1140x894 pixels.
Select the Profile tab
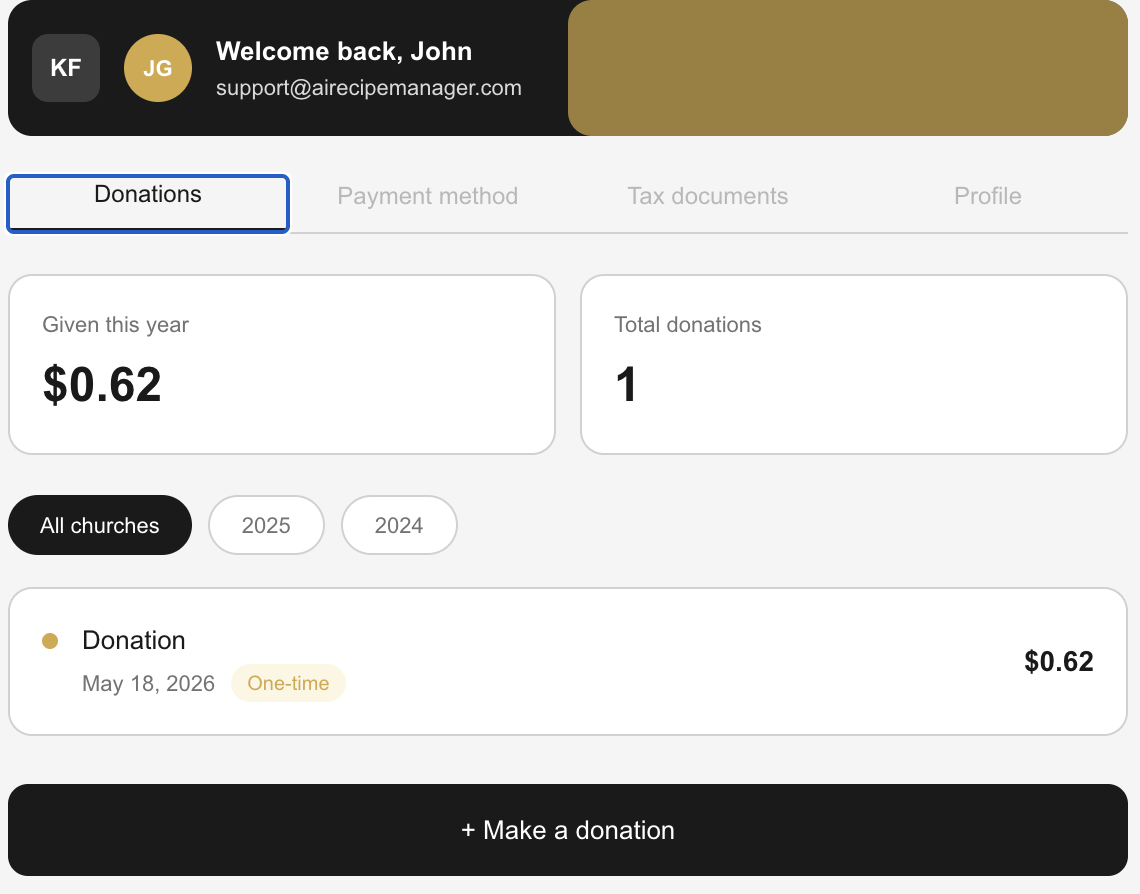[x=987, y=196]
